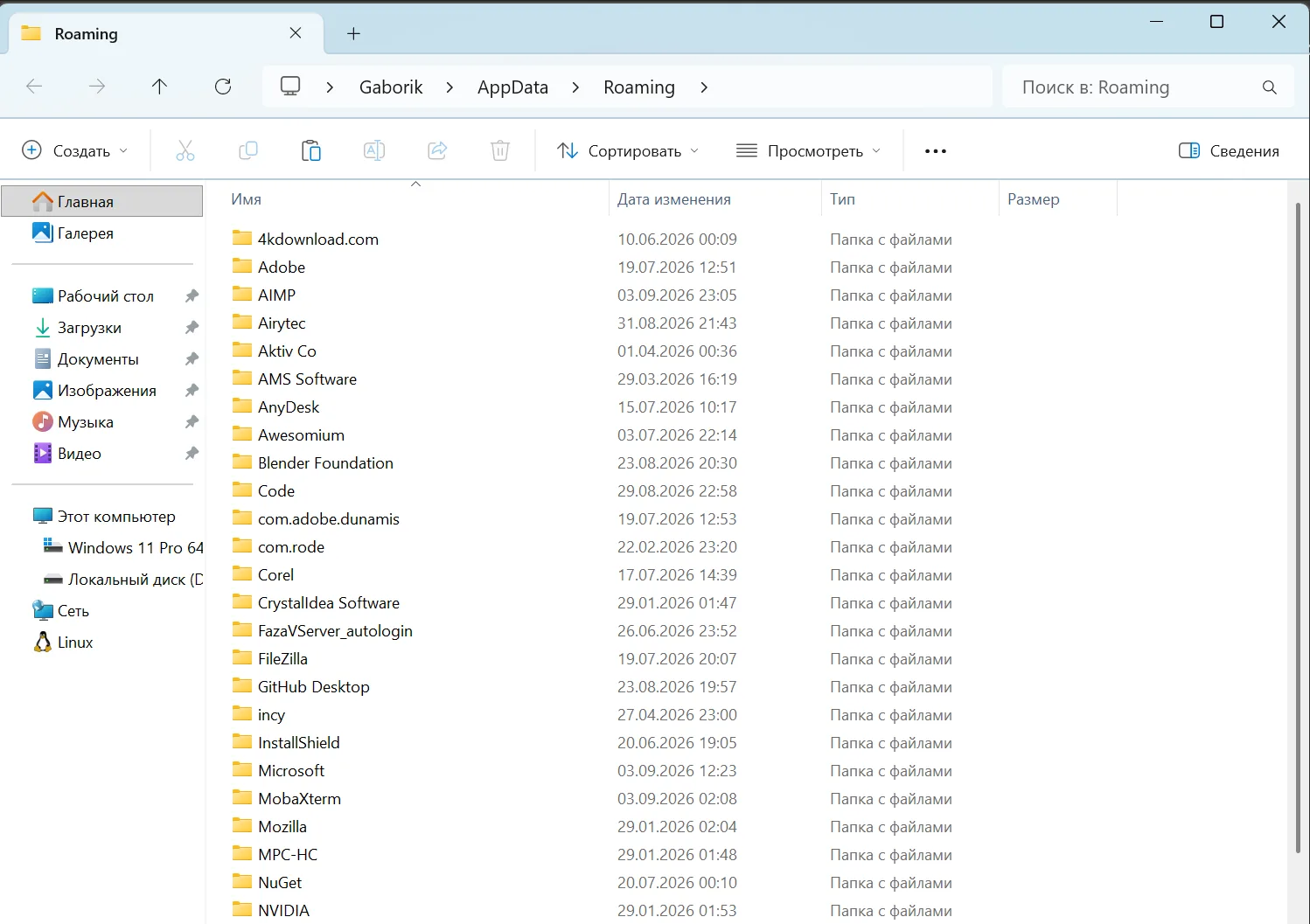Open Музыка in quick access
This screenshot has height=924, width=1310.
pyautogui.click(x=86, y=422)
